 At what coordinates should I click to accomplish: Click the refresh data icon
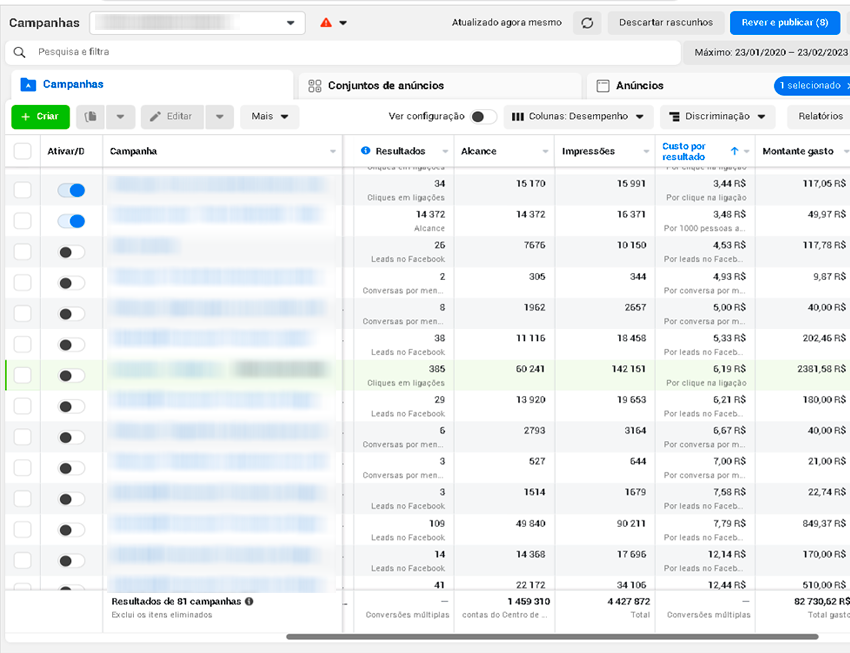click(587, 23)
